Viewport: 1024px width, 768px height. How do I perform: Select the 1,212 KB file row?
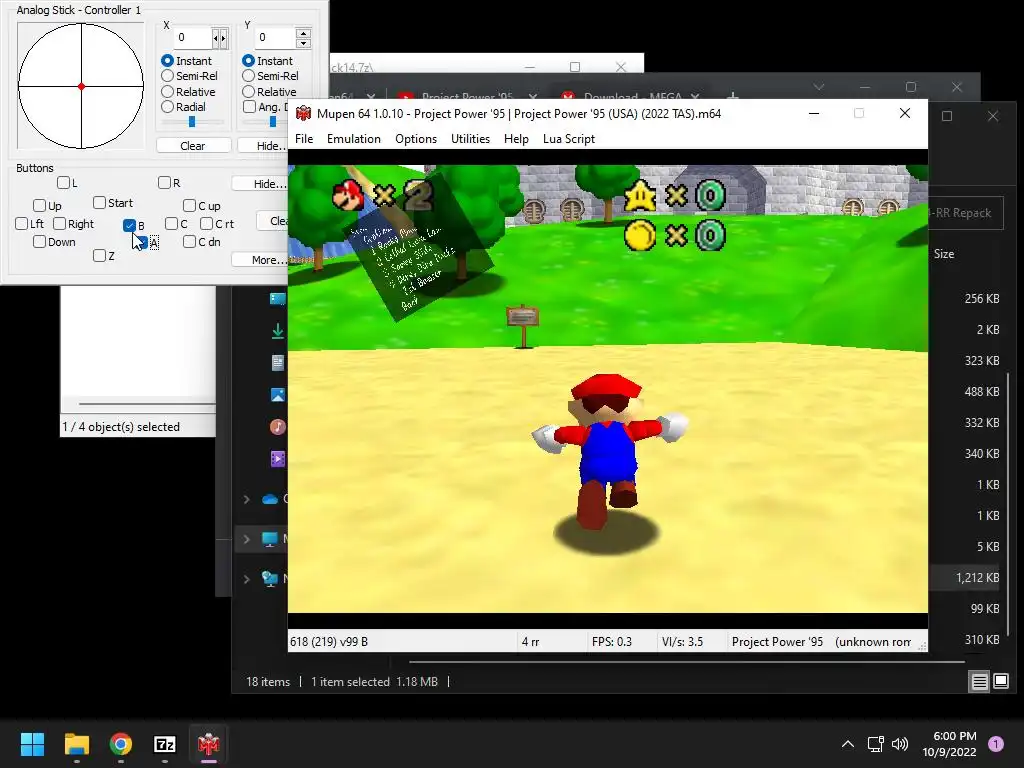tap(964, 577)
